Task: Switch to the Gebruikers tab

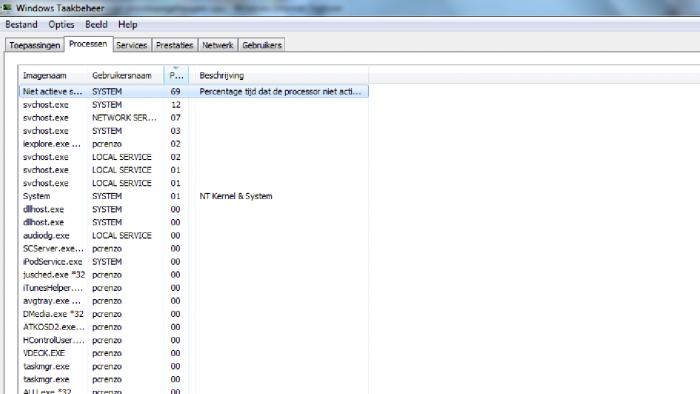Action: (262, 45)
